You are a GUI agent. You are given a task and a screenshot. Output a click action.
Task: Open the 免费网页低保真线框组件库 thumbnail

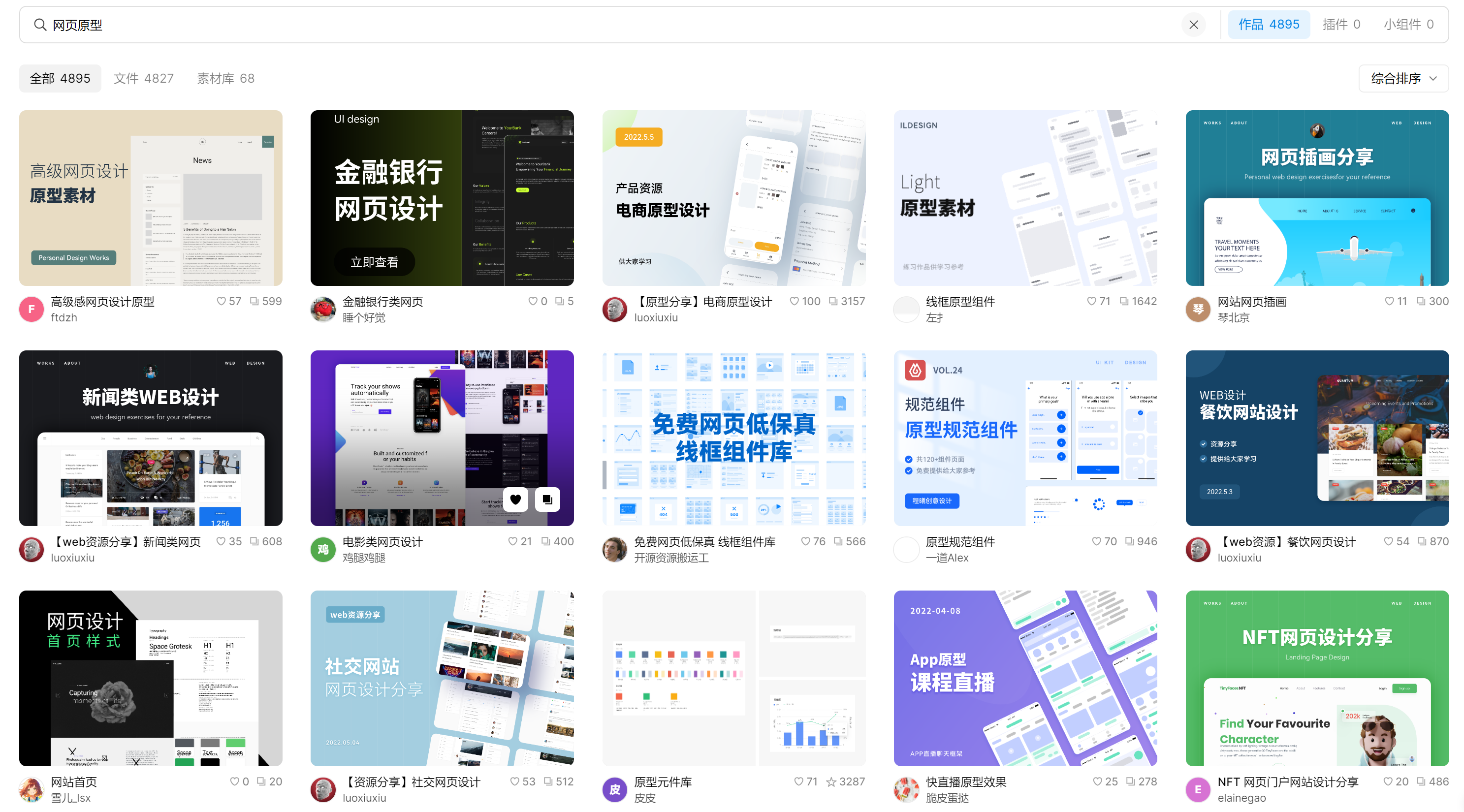[x=733, y=438]
